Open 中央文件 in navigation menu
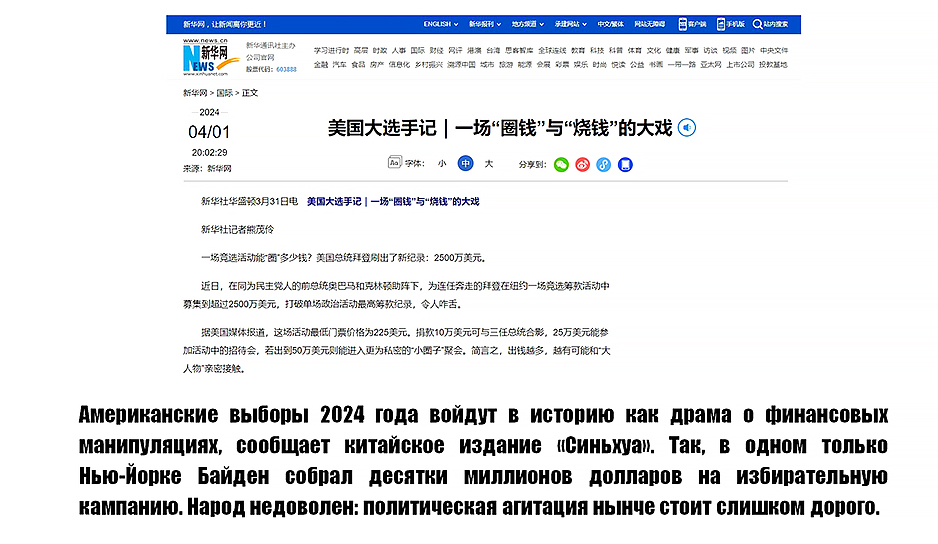Image resolution: width=938 pixels, height=544 pixels. tap(773, 50)
